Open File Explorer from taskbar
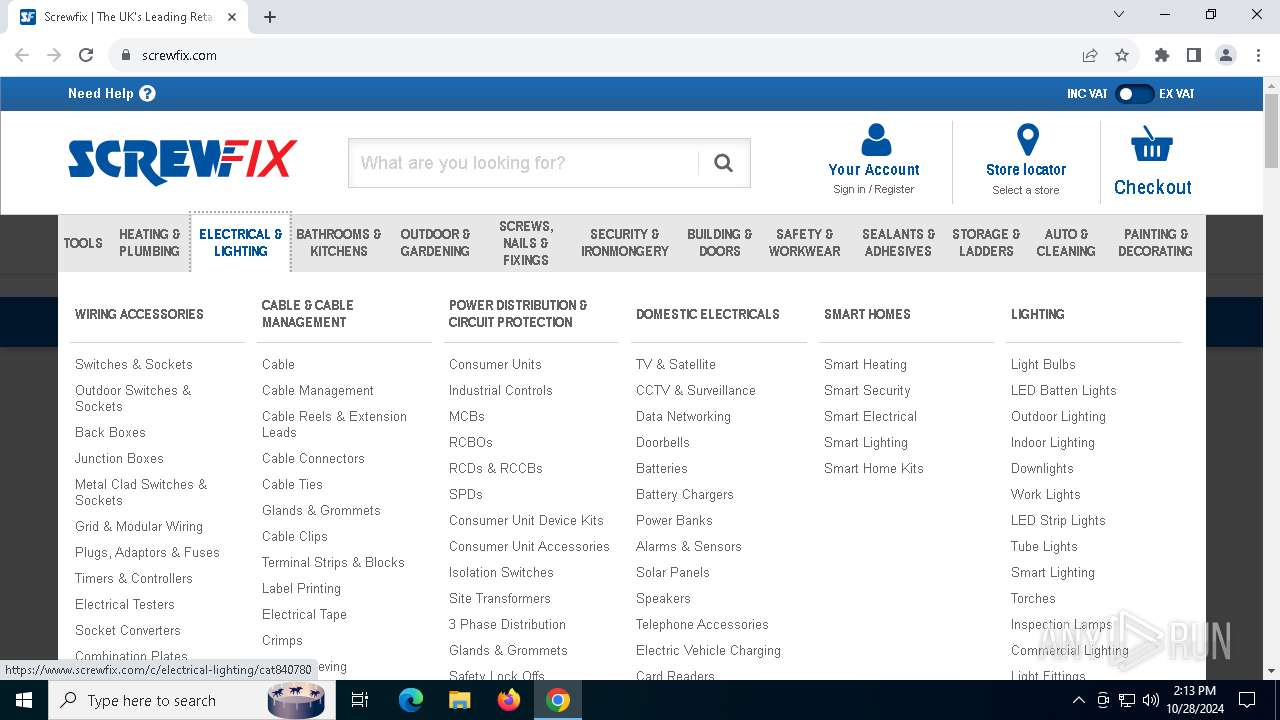The height and width of the screenshot is (720, 1280). 459,700
